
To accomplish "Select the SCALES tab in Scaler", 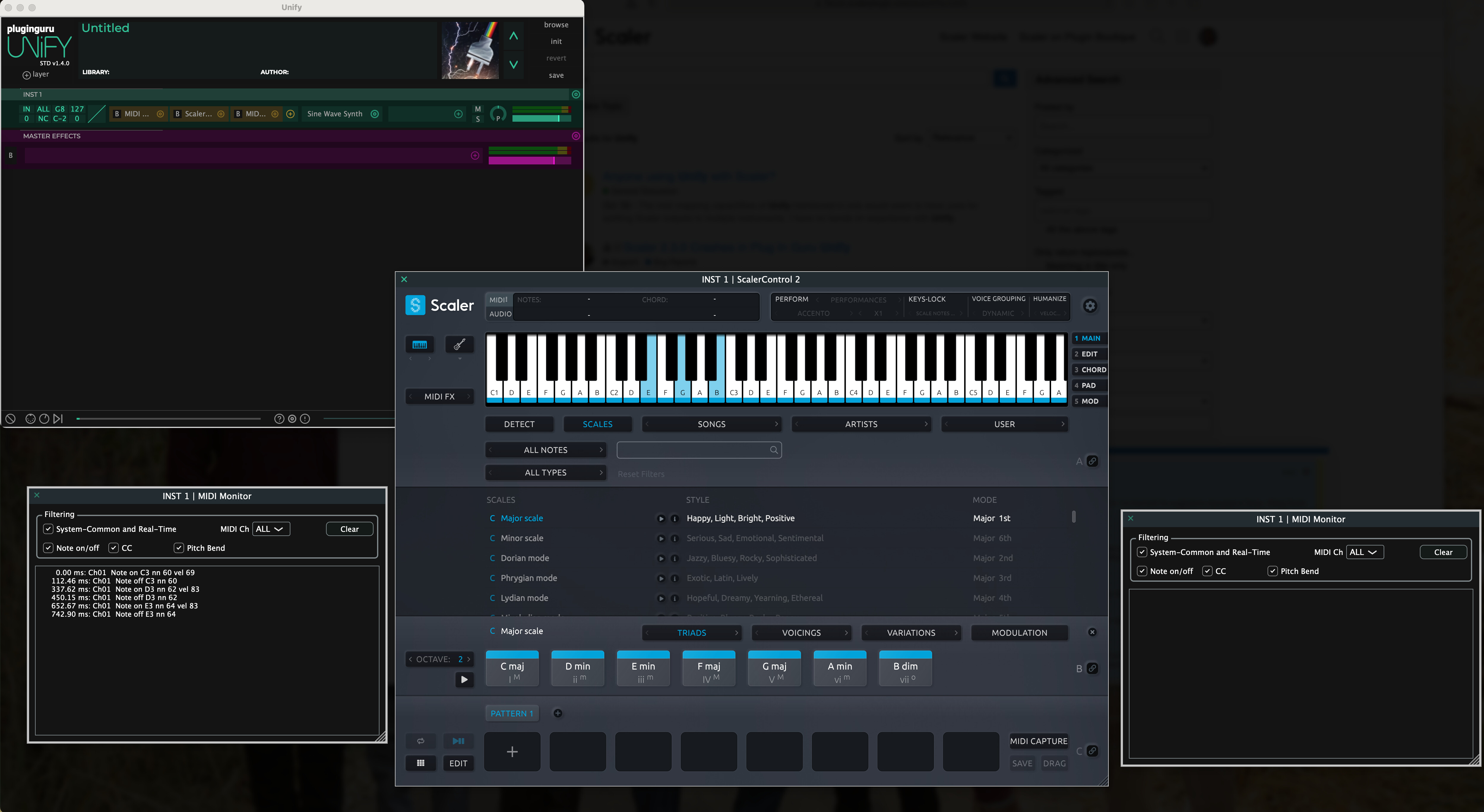I will click(x=597, y=424).
